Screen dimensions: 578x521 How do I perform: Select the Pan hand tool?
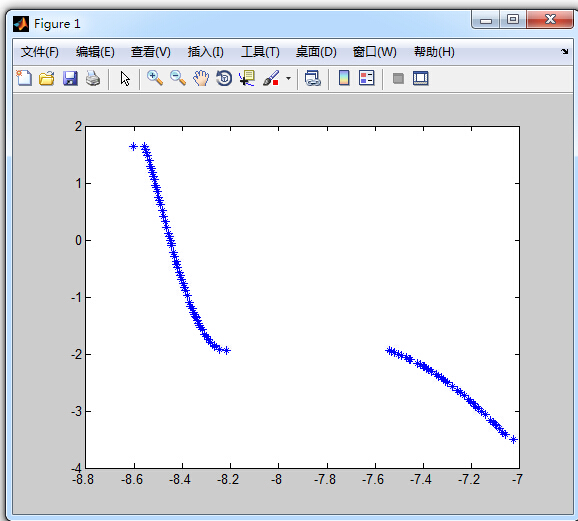[201, 78]
